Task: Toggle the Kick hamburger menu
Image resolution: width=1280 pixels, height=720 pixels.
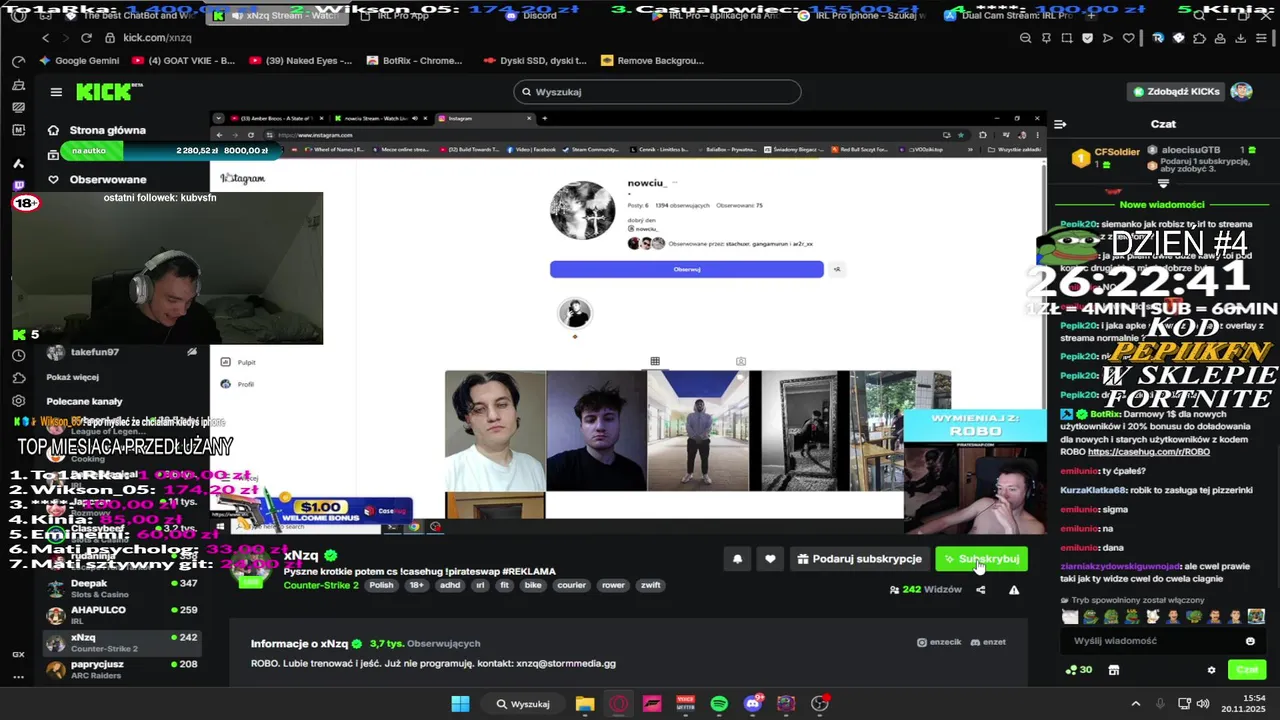Action: (56, 92)
